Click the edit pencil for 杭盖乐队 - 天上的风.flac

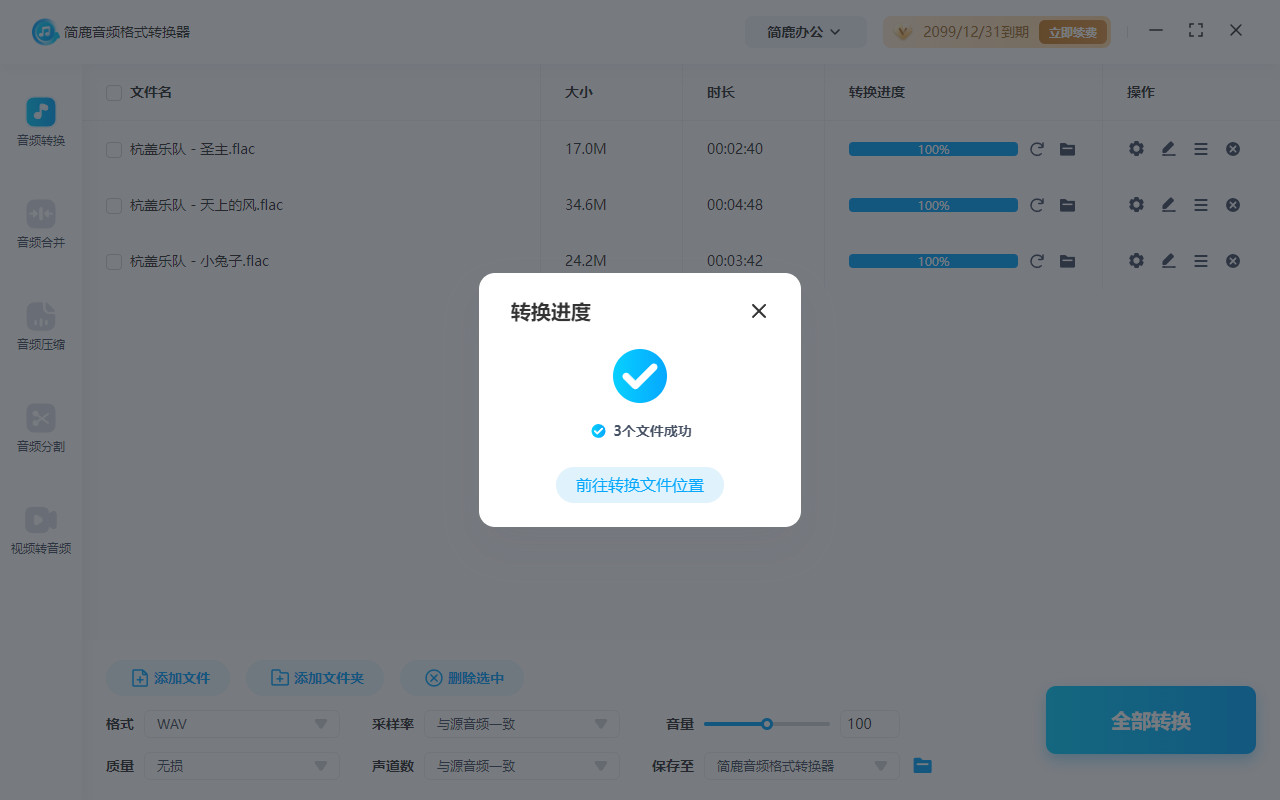[x=1168, y=204]
